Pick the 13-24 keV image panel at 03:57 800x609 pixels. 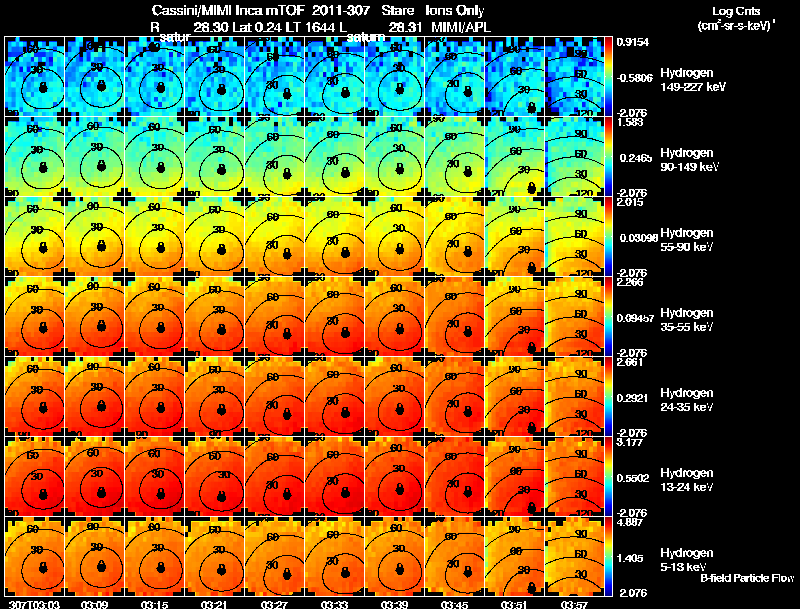[574, 477]
